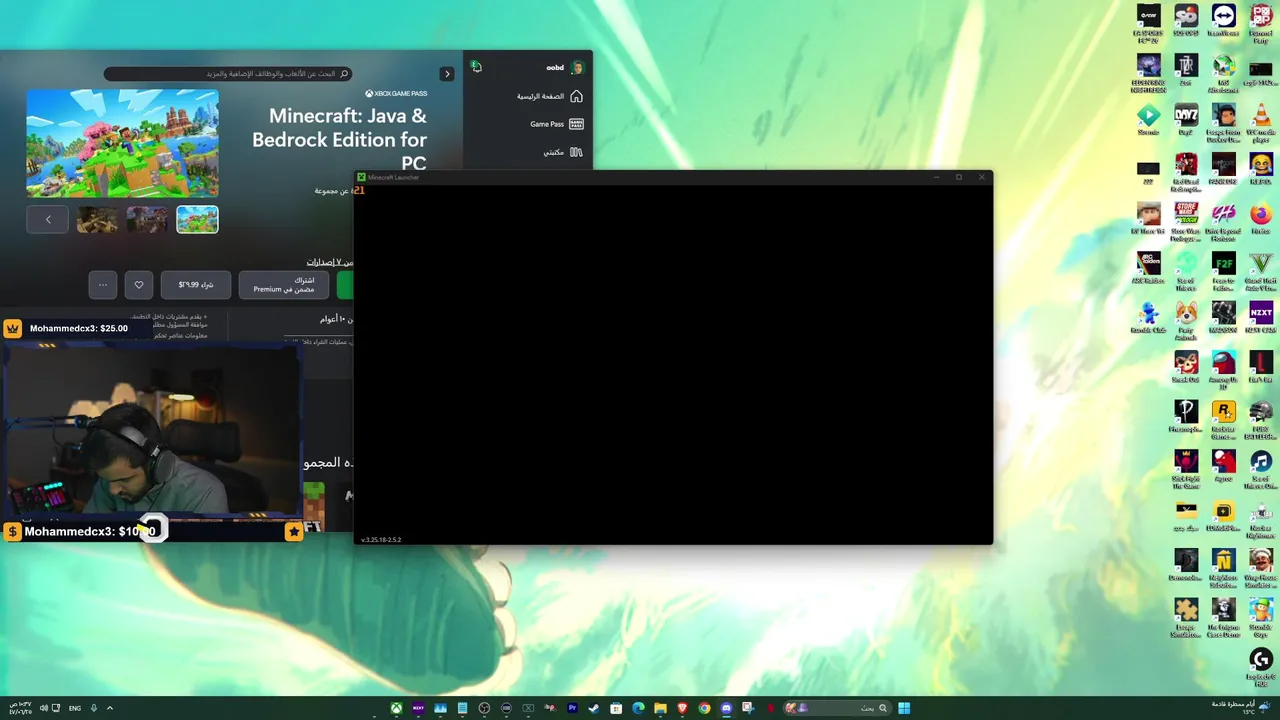
Task: Open Google Chrome from taskbar
Action: pyautogui.click(x=704, y=708)
